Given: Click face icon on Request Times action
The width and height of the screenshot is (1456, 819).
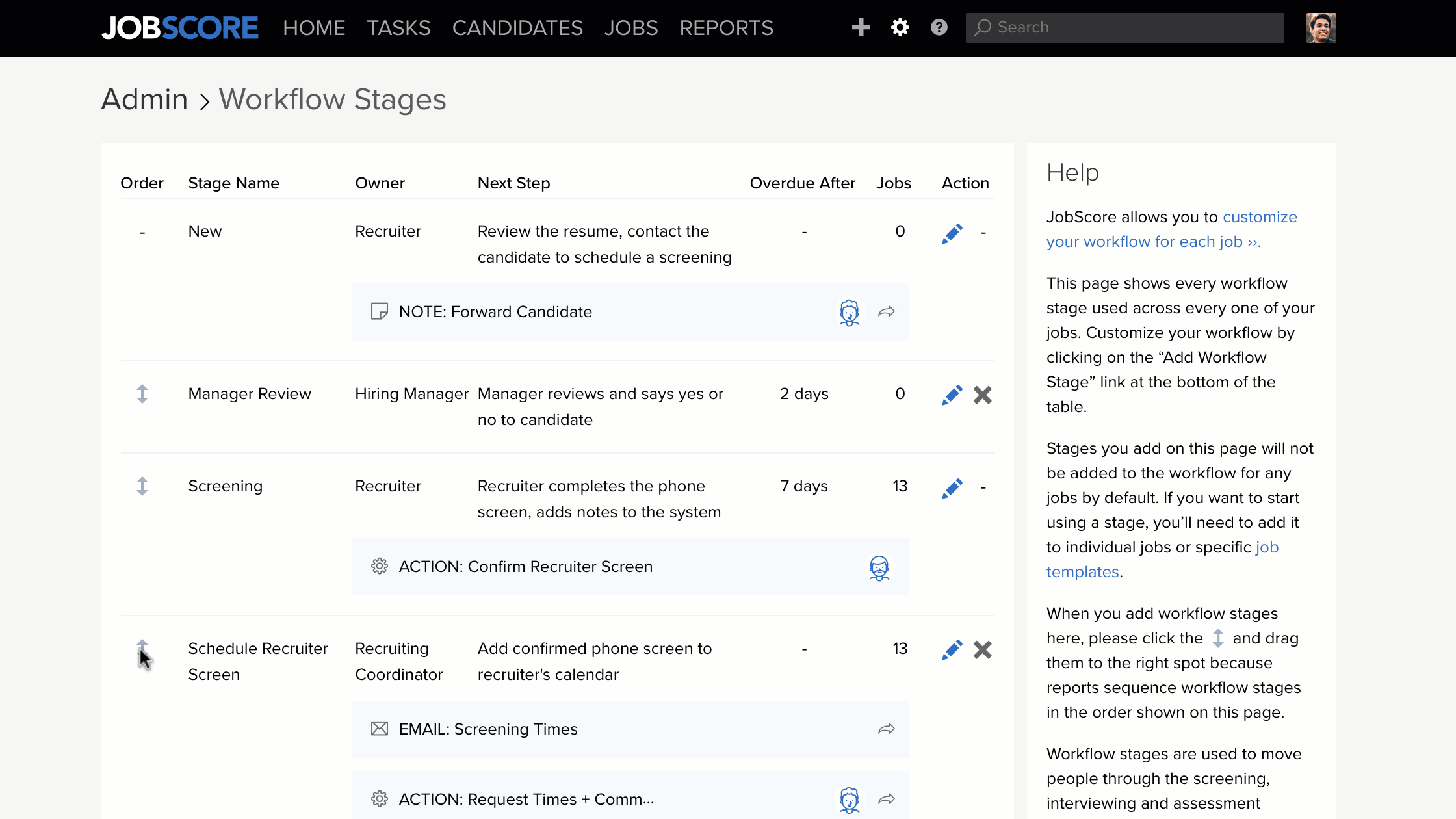Looking at the screenshot, I should pos(850,800).
